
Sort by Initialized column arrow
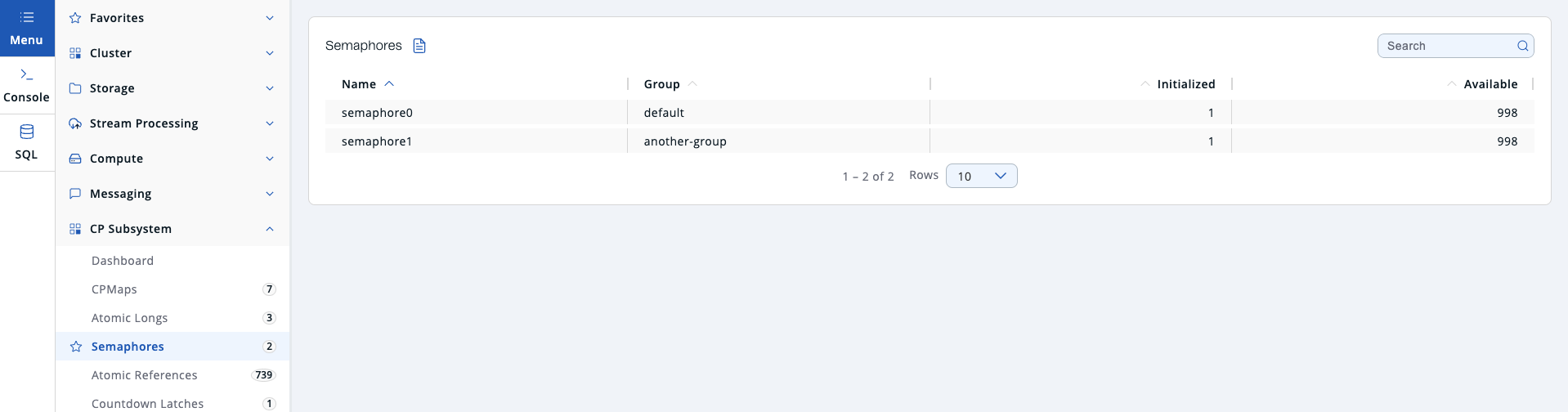pos(1145,84)
